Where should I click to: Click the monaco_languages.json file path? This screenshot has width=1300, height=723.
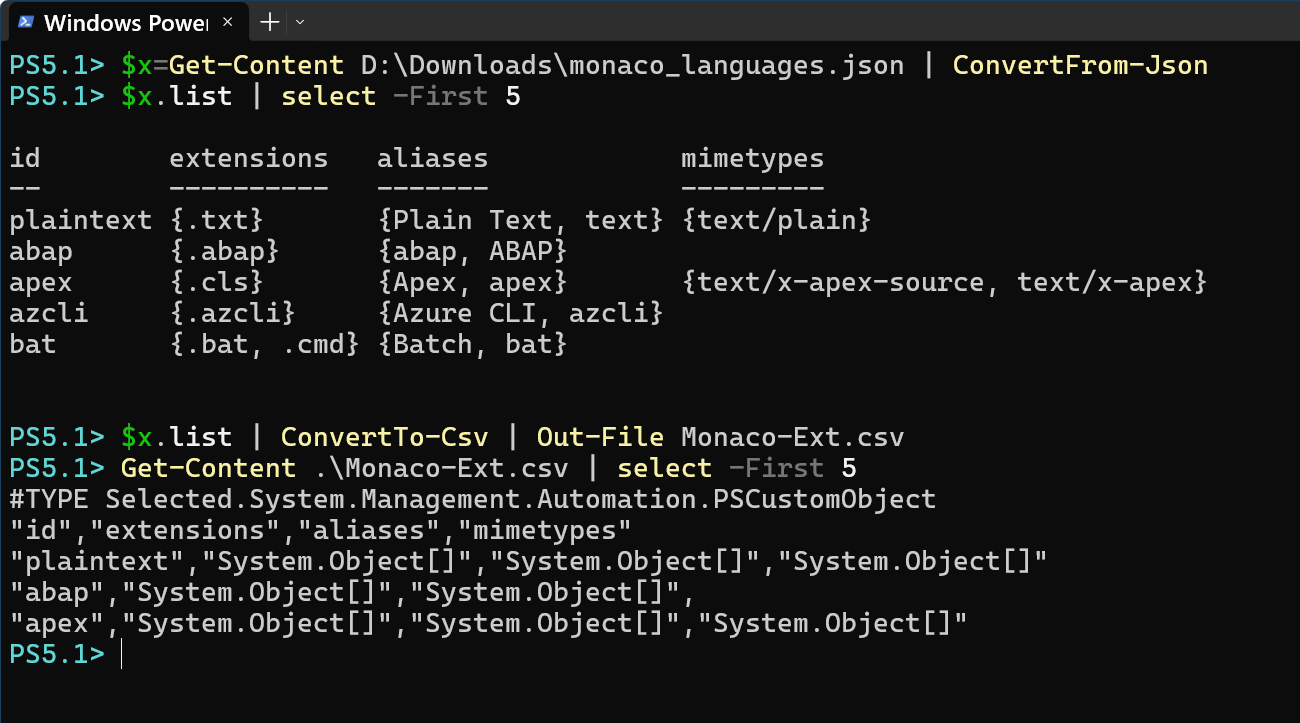pos(632,66)
